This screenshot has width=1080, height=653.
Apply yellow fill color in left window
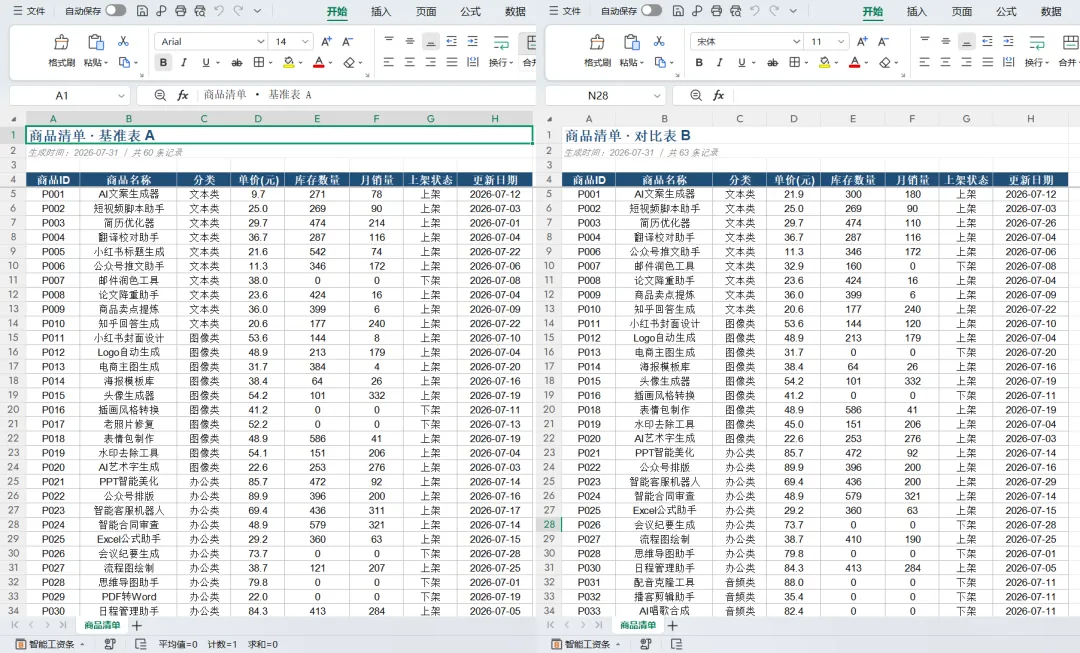click(289, 63)
